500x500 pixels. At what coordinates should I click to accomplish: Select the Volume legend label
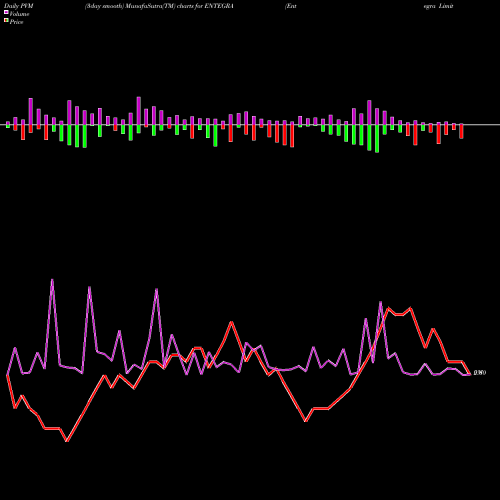[x=19, y=14]
